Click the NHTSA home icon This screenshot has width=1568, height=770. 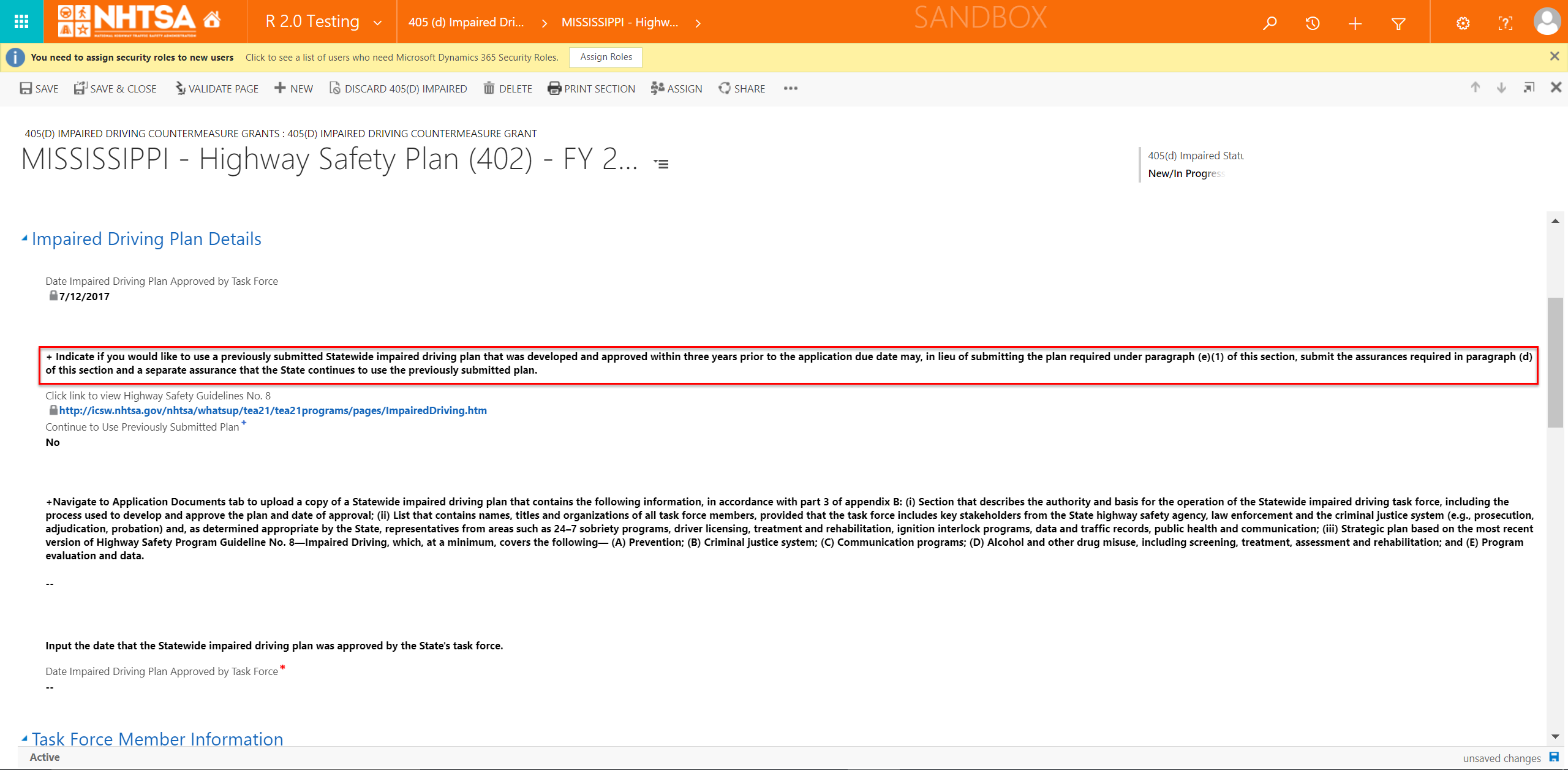pyautogui.click(x=212, y=20)
